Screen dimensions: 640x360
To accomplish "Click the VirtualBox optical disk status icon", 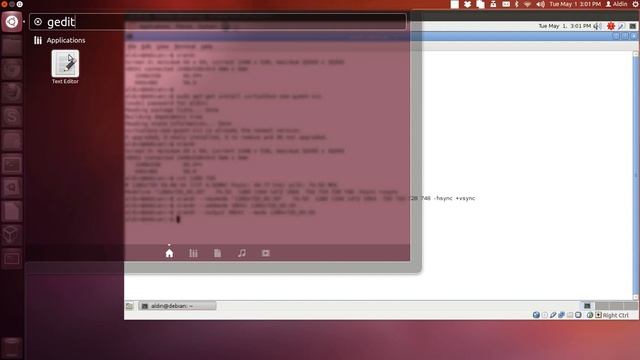I will pos(544,315).
